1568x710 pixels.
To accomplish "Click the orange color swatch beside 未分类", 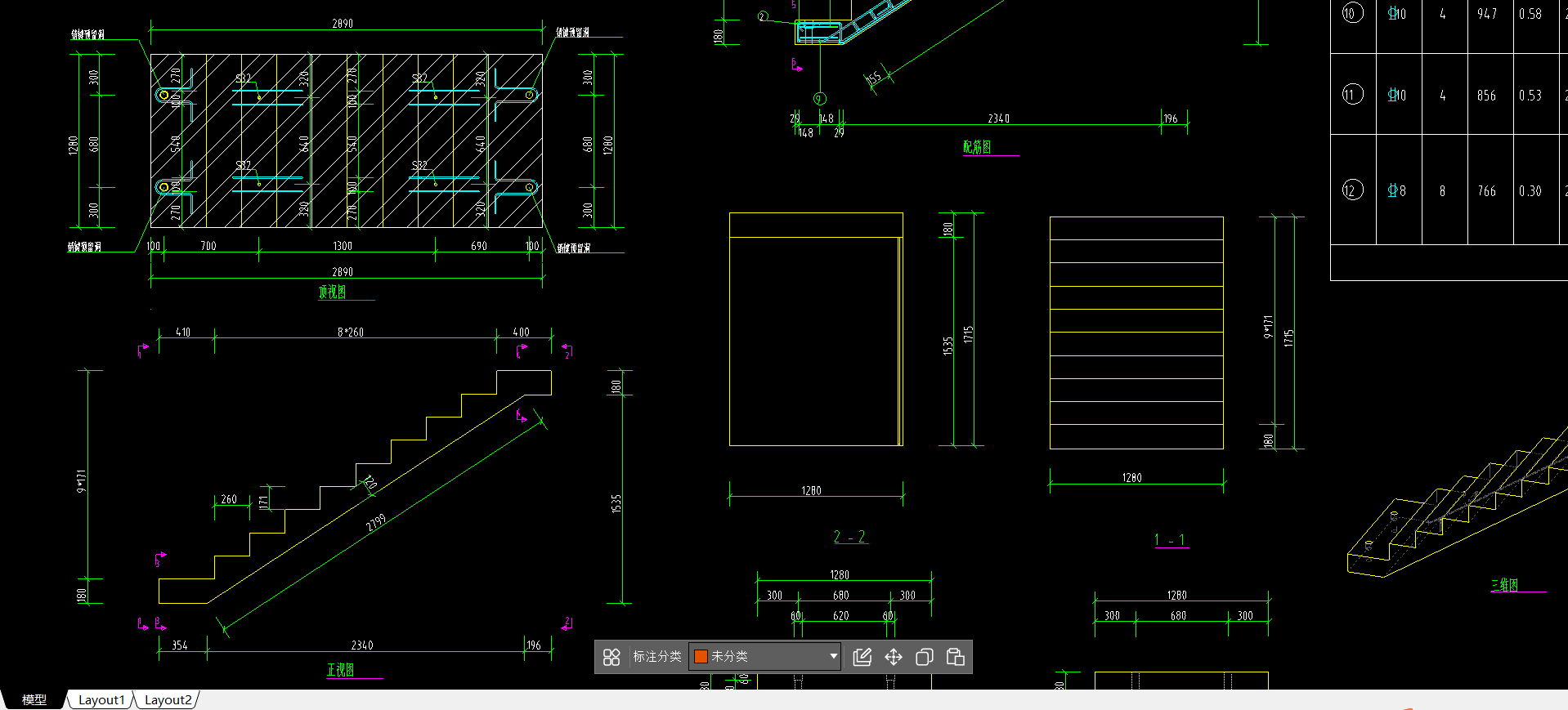I will click(701, 656).
